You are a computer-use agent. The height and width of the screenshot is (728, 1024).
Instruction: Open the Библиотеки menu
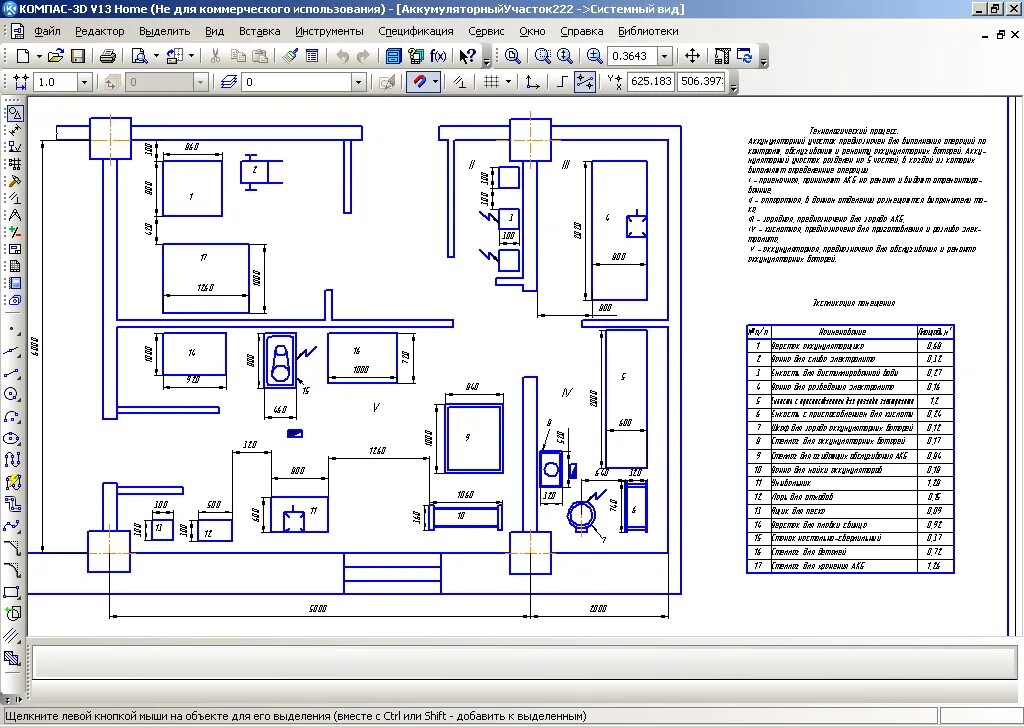pyautogui.click(x=648, y=31)
